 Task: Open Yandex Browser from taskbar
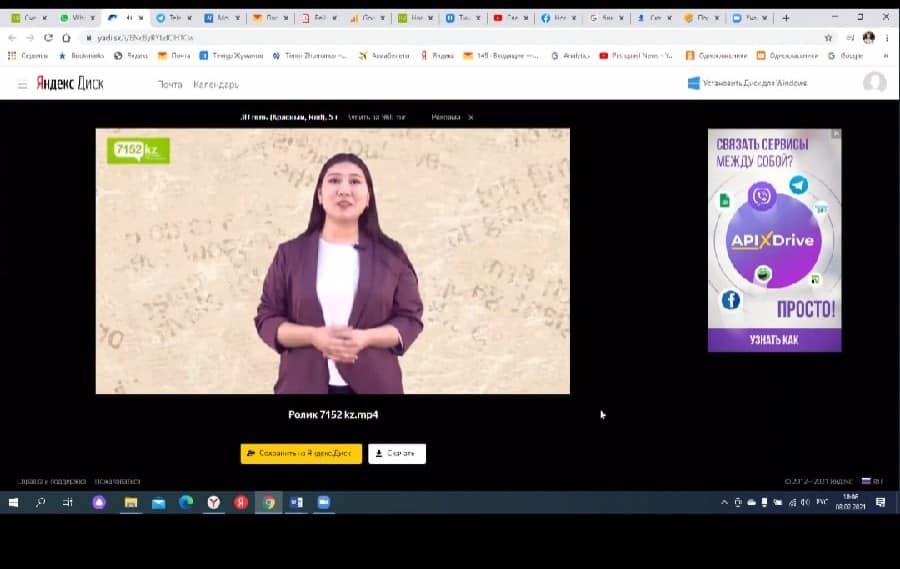pos(214,502)
